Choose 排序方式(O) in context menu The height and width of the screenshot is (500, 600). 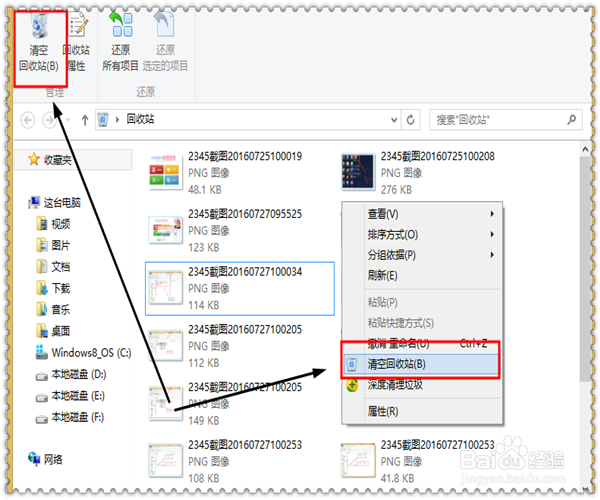421,235
